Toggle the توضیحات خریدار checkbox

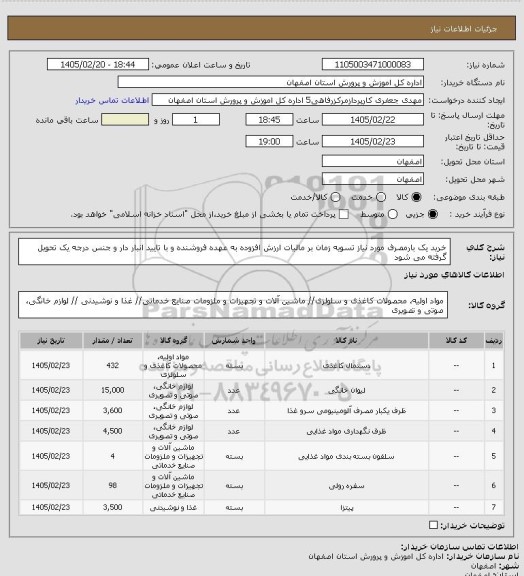(433, 525)
